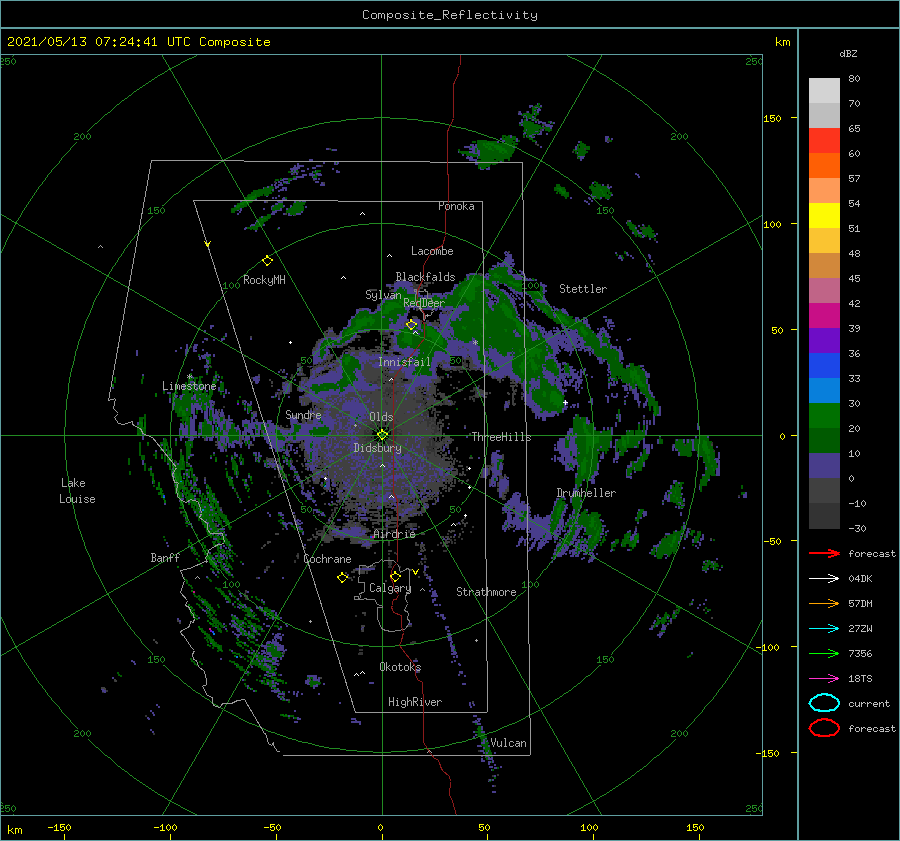Click the white 04DK arrow icon

tap(824, 579)
